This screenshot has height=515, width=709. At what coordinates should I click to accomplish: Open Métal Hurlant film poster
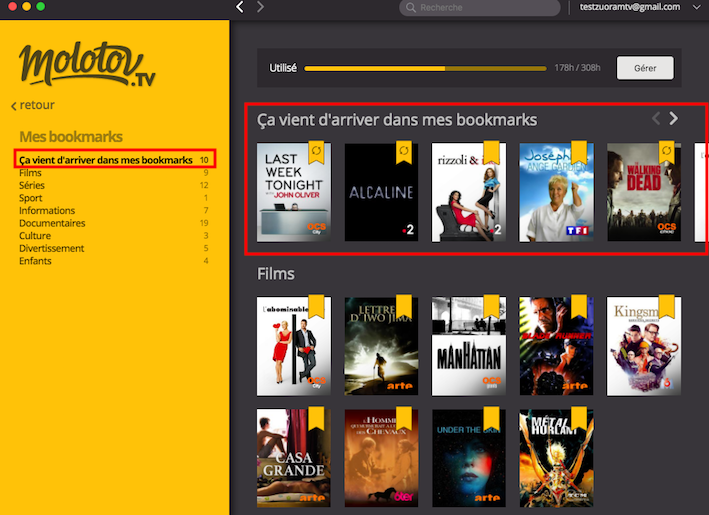point(557,458)
